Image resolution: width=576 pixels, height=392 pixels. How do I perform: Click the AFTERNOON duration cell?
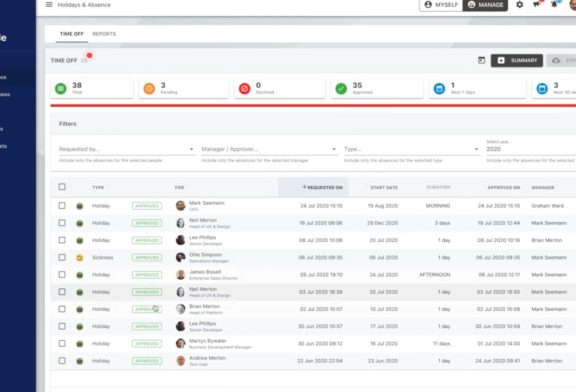[435, 275]
